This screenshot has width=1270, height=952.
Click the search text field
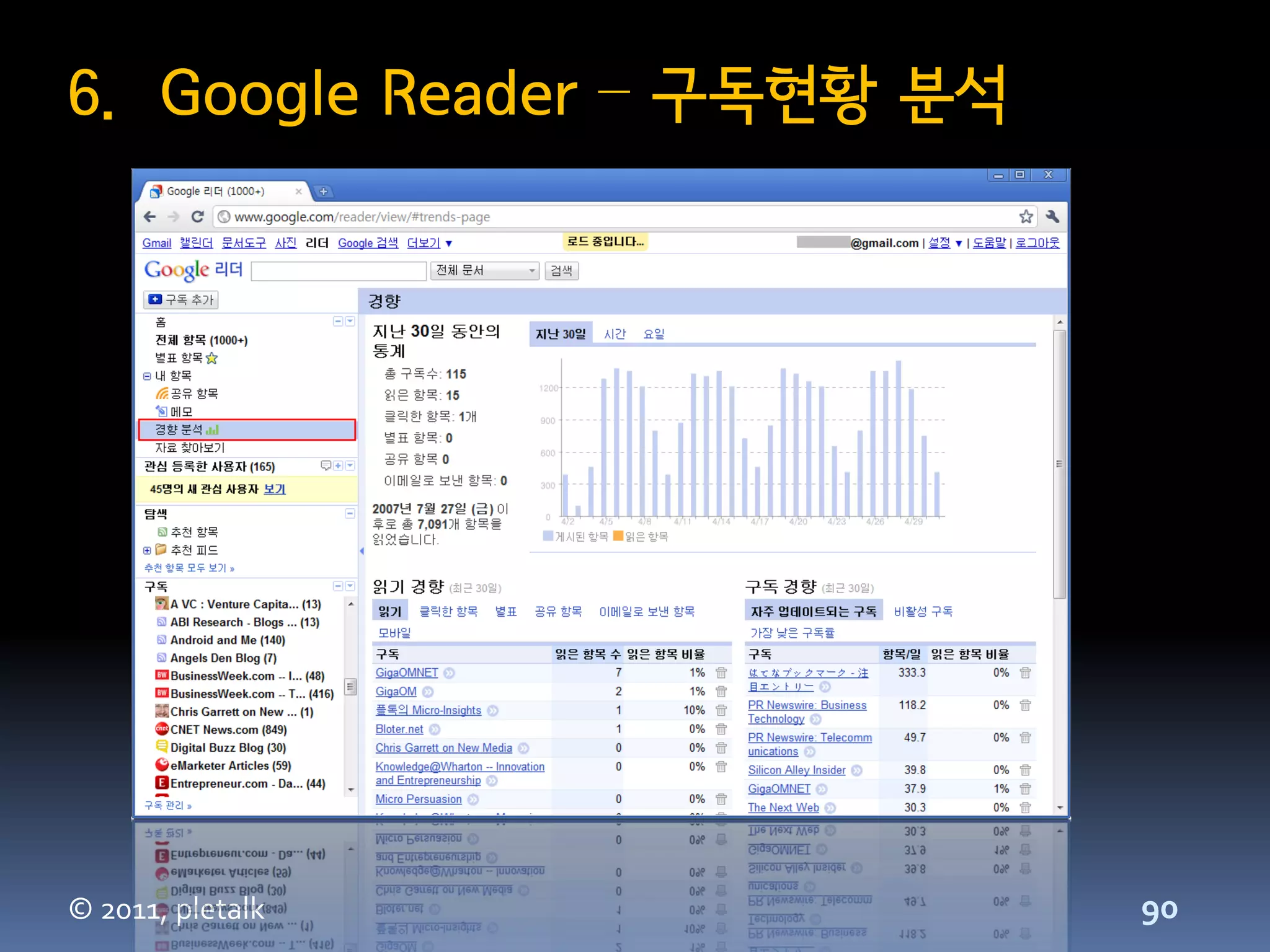[x=339, y=271]
